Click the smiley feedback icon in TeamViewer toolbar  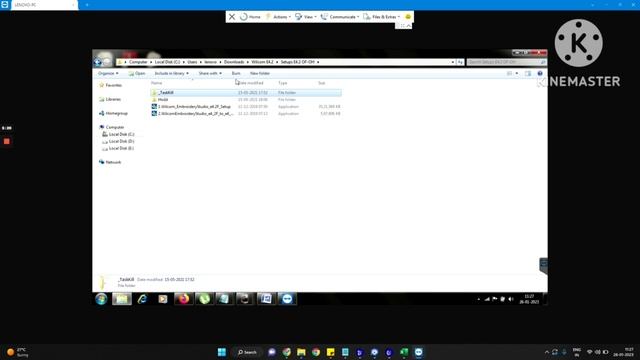[408, 17]
